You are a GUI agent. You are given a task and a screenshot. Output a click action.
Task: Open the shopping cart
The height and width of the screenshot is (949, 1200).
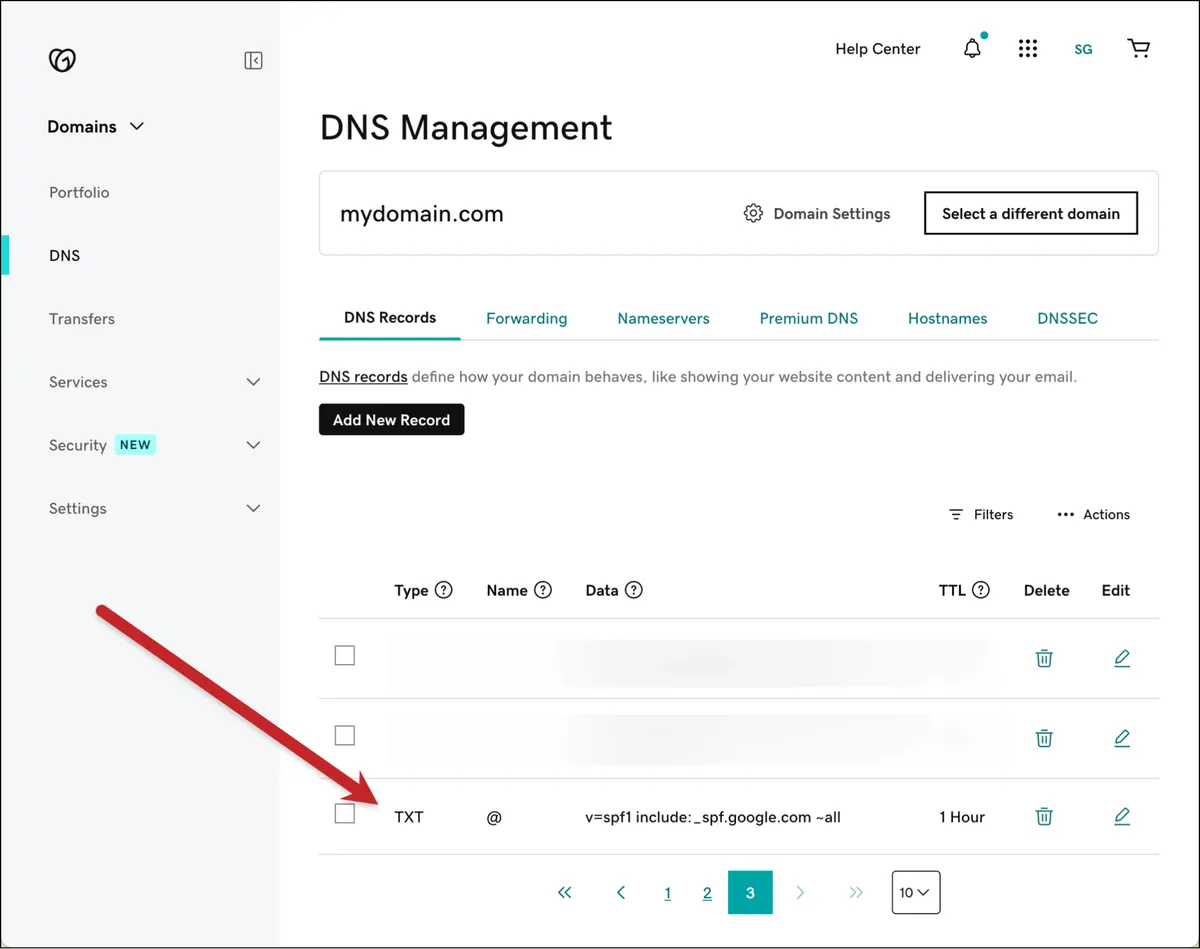1138,48
